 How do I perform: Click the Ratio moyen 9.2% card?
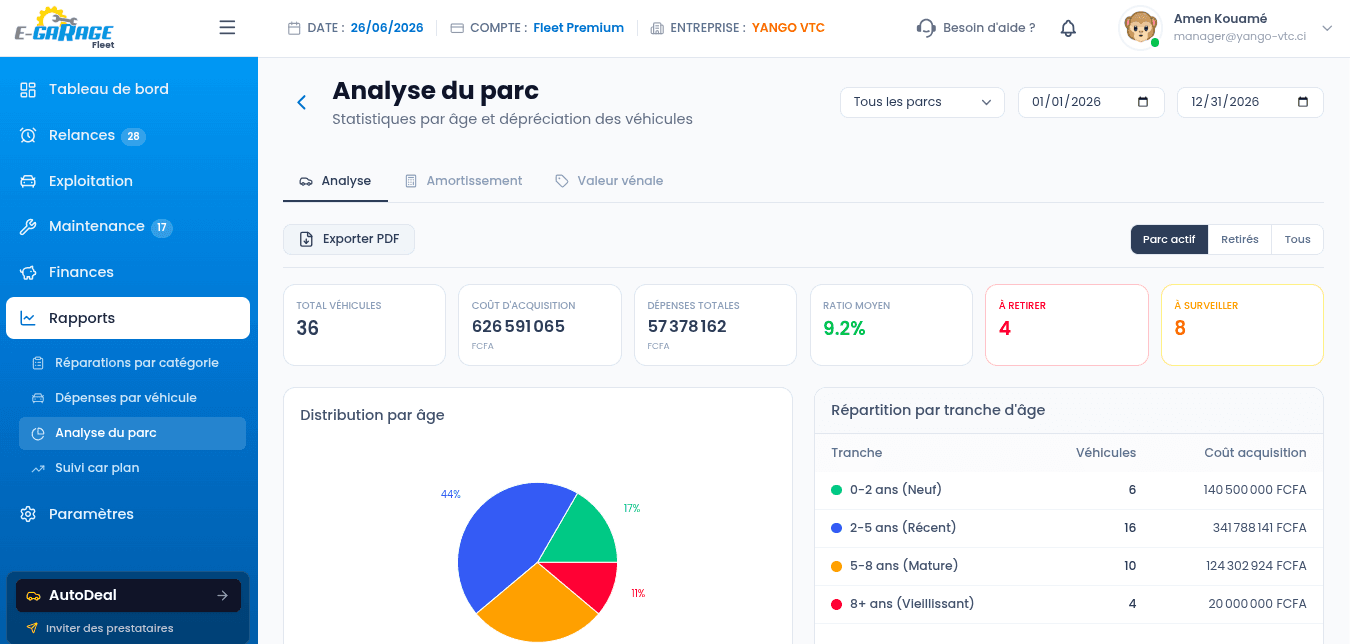891,325
